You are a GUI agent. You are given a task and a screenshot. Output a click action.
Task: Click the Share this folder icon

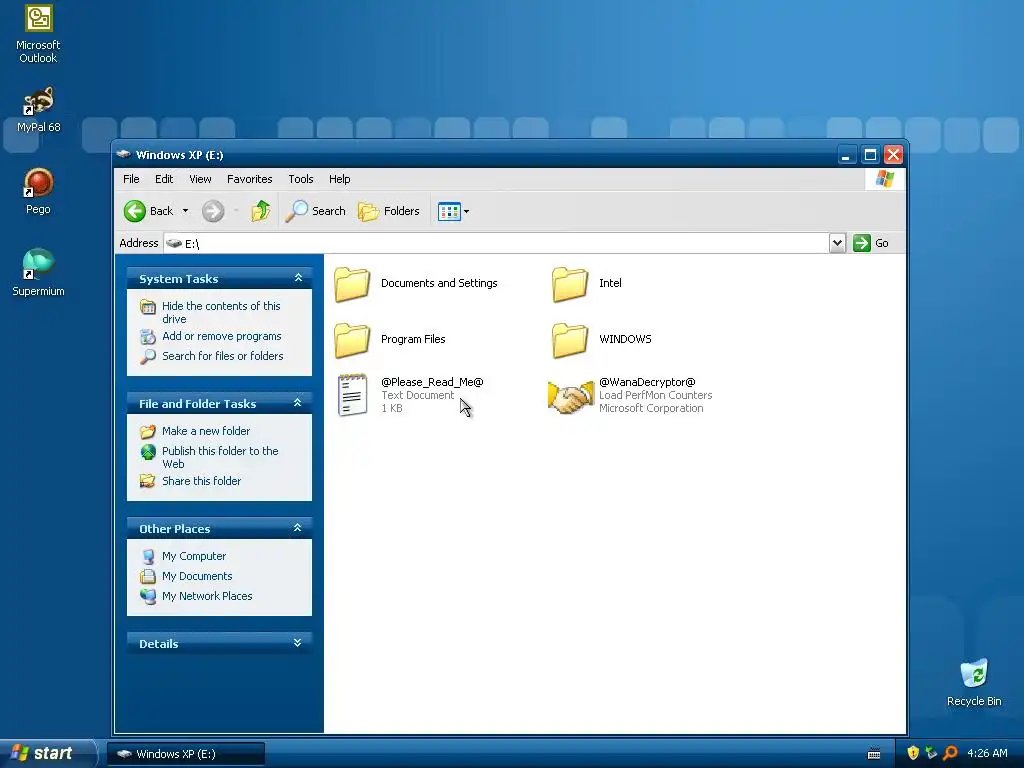click(148, 481)
